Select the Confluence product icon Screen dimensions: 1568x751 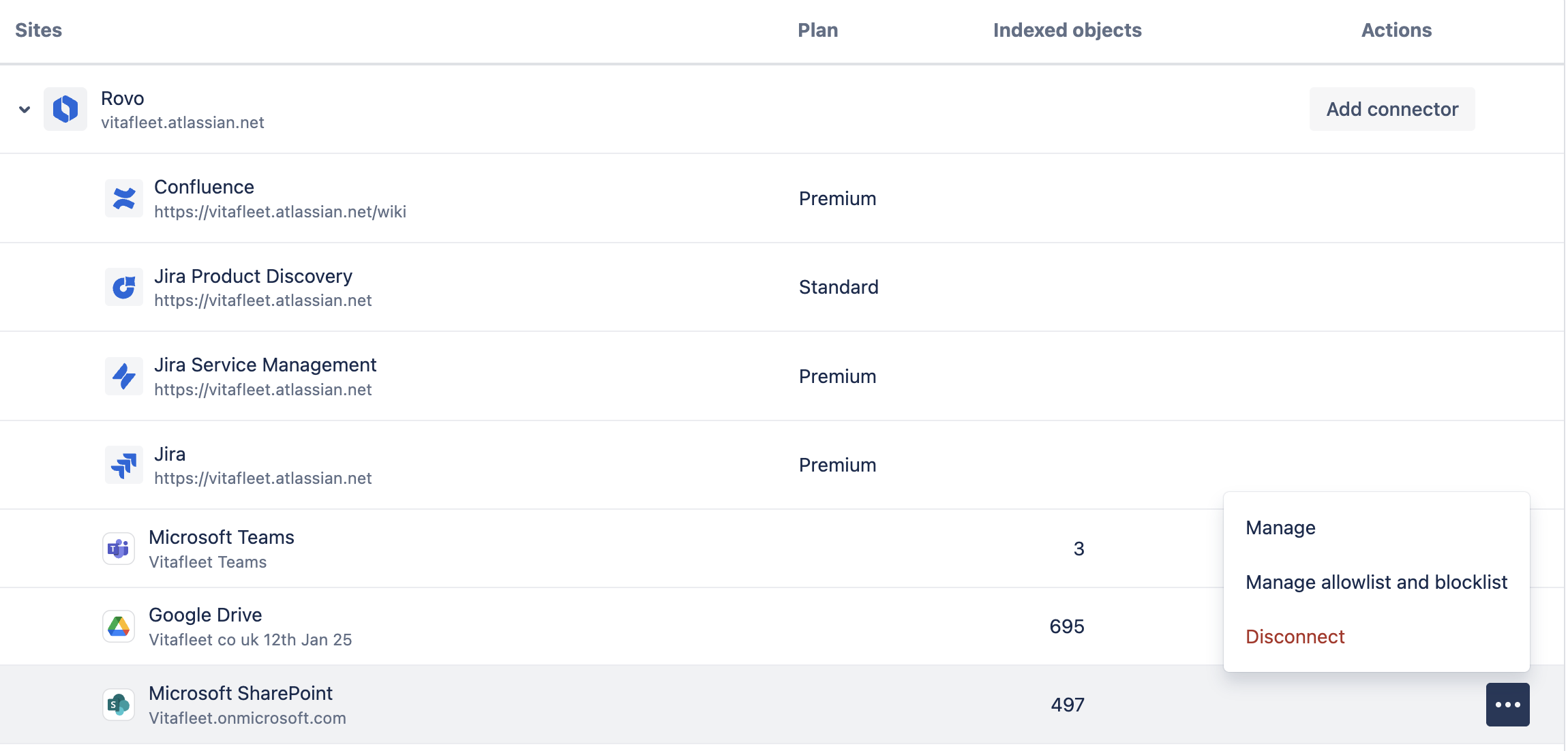tap(124, 198)
